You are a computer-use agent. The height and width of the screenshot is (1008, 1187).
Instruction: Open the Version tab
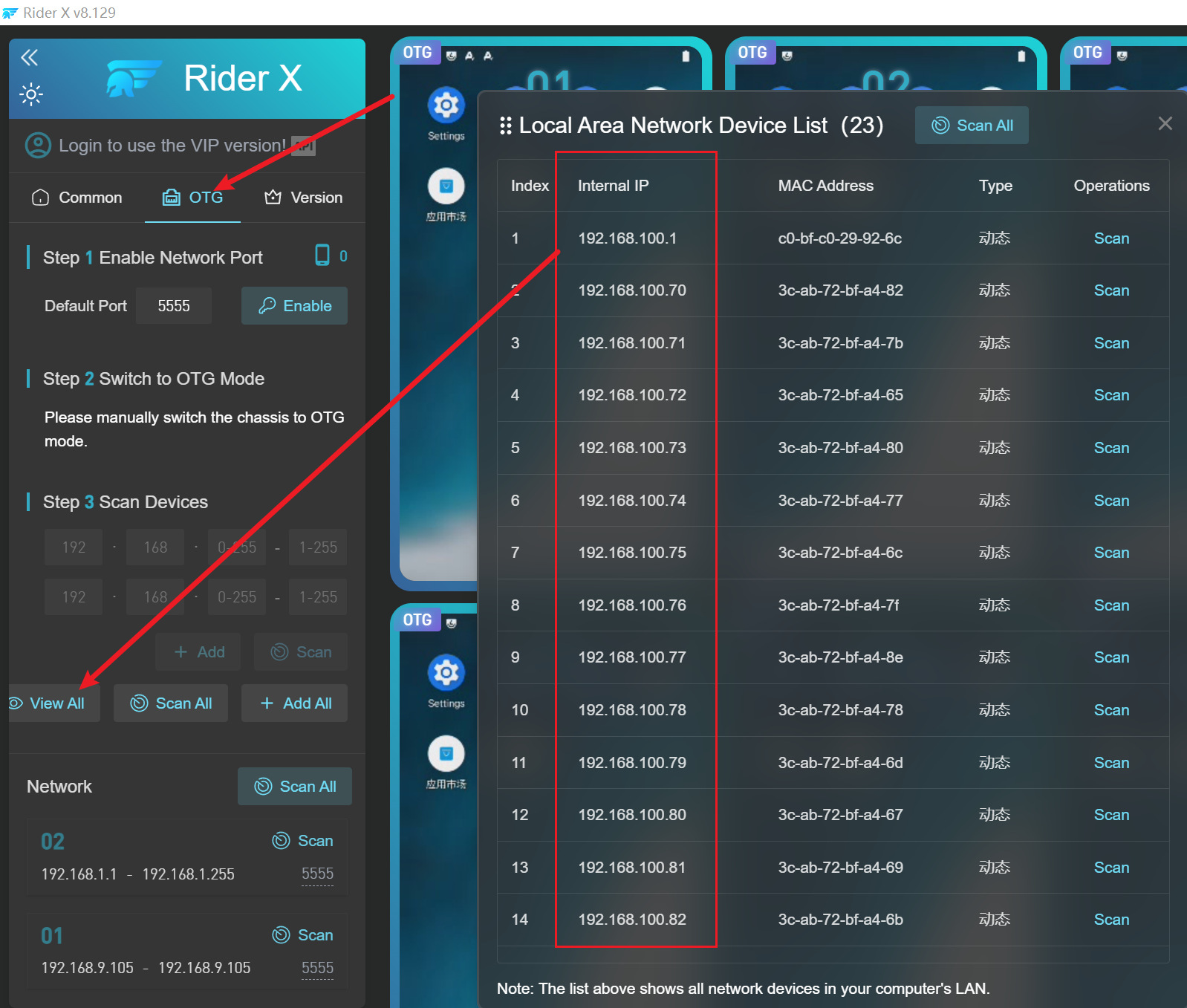(304, 198)
